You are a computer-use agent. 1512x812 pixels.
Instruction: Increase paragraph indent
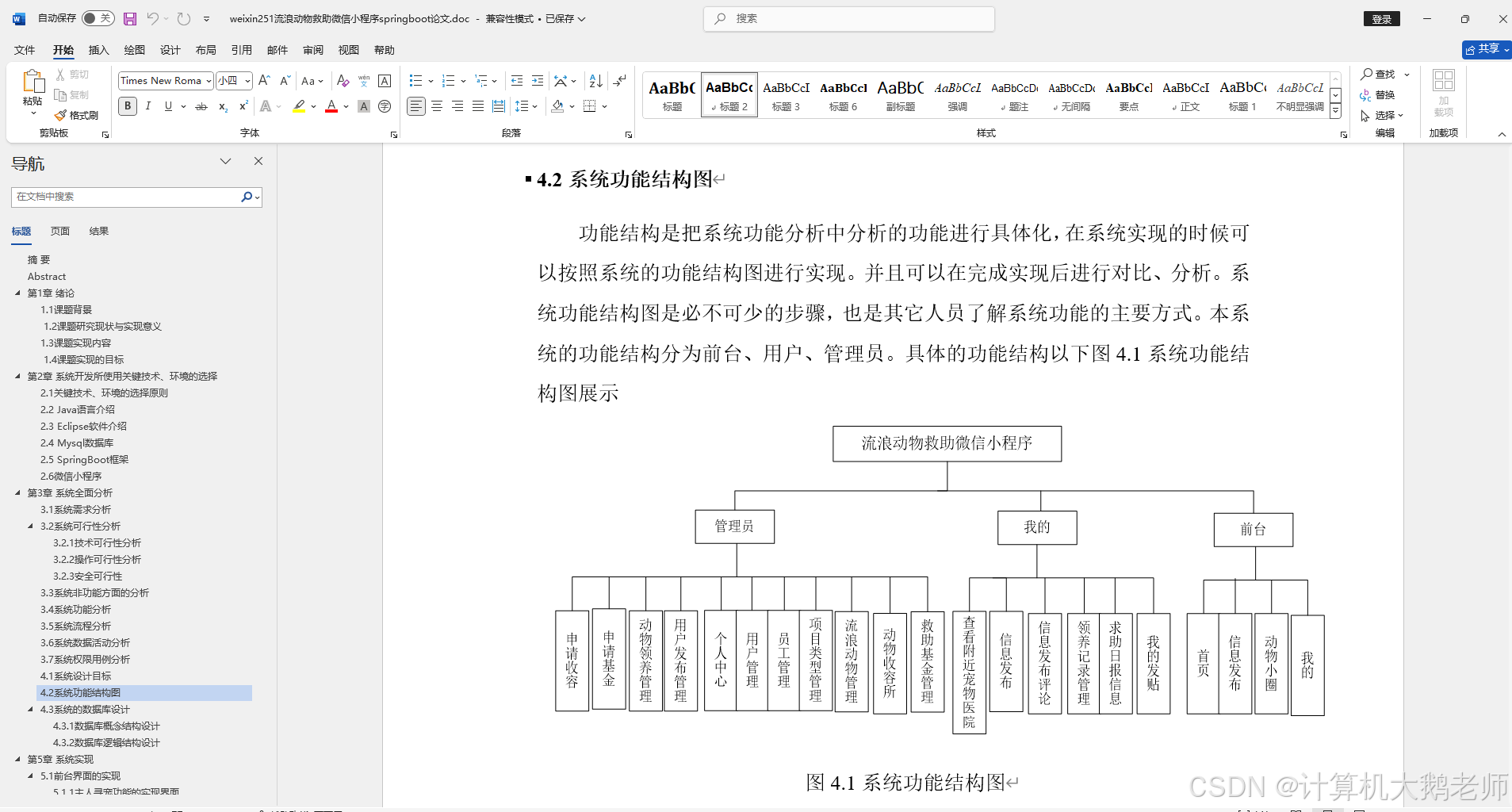538,81
